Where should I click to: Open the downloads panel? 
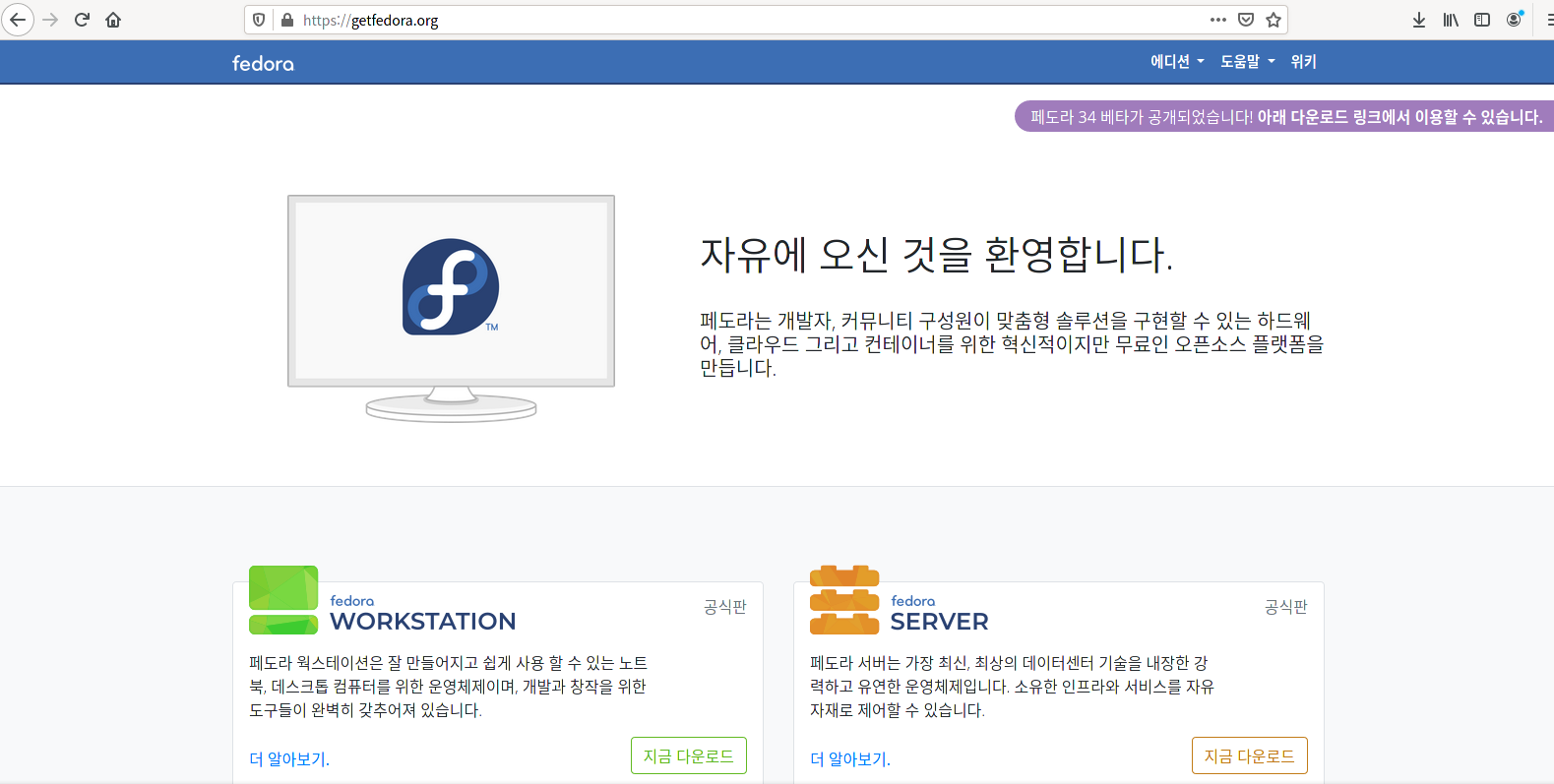(1419, 20)
